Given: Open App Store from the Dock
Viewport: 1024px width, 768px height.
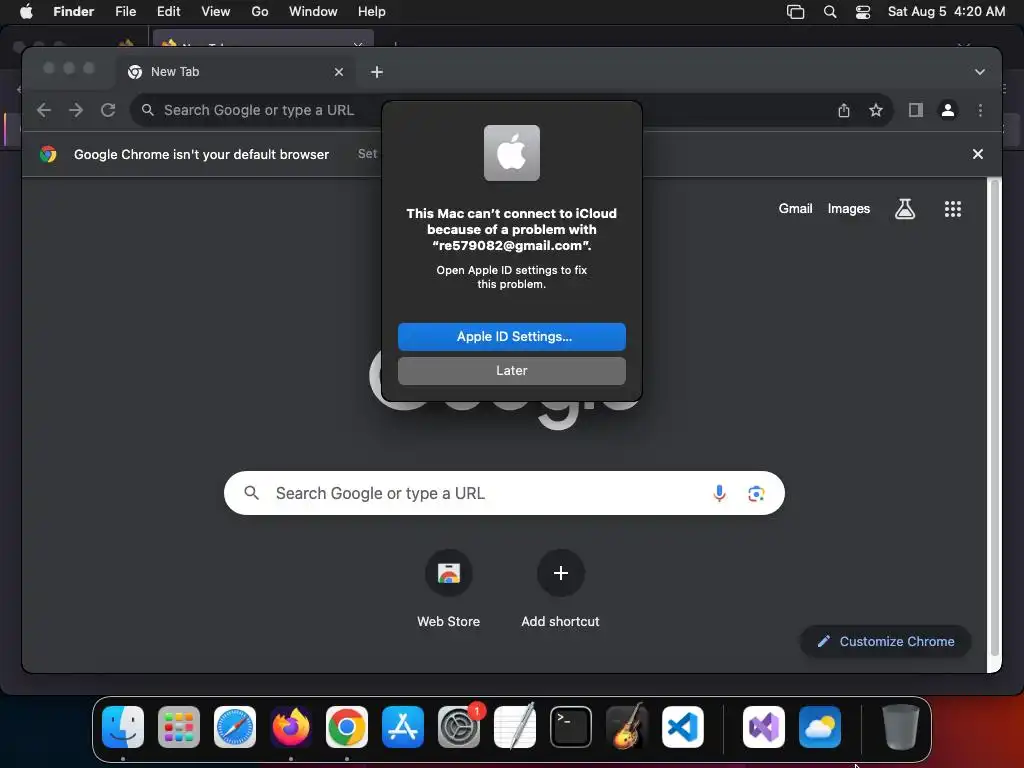Looking at the screenshot, I should click(x=403, y=727).
